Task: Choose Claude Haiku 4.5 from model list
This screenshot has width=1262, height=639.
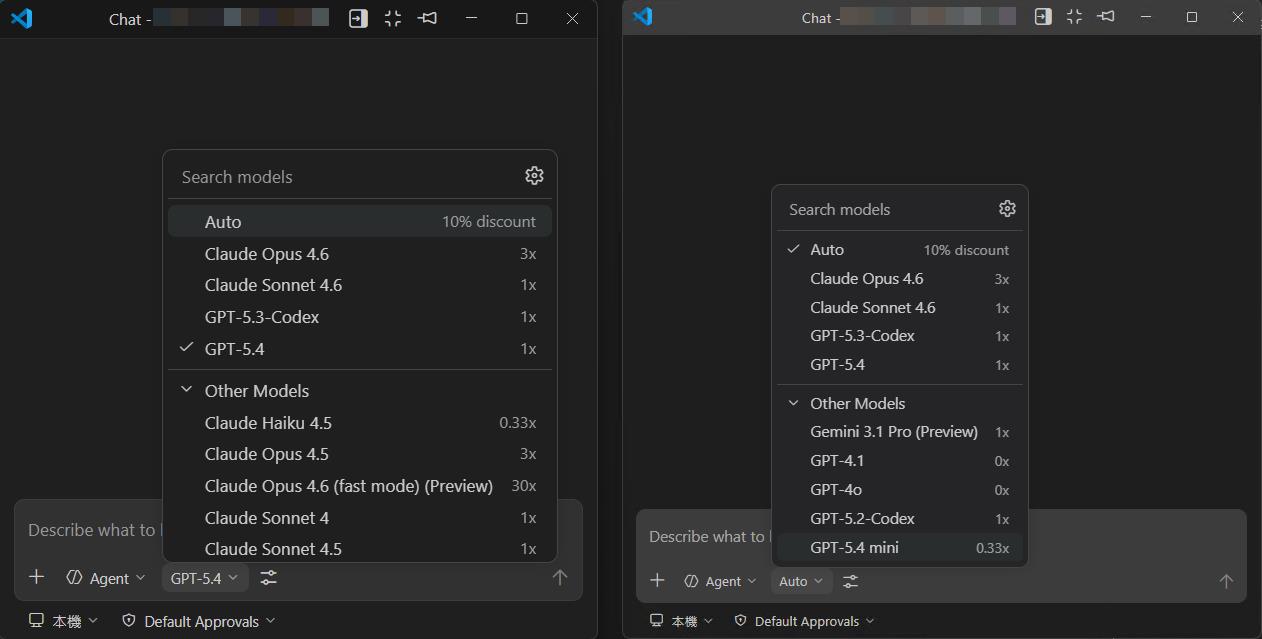Action: click(x=268, y=423)
